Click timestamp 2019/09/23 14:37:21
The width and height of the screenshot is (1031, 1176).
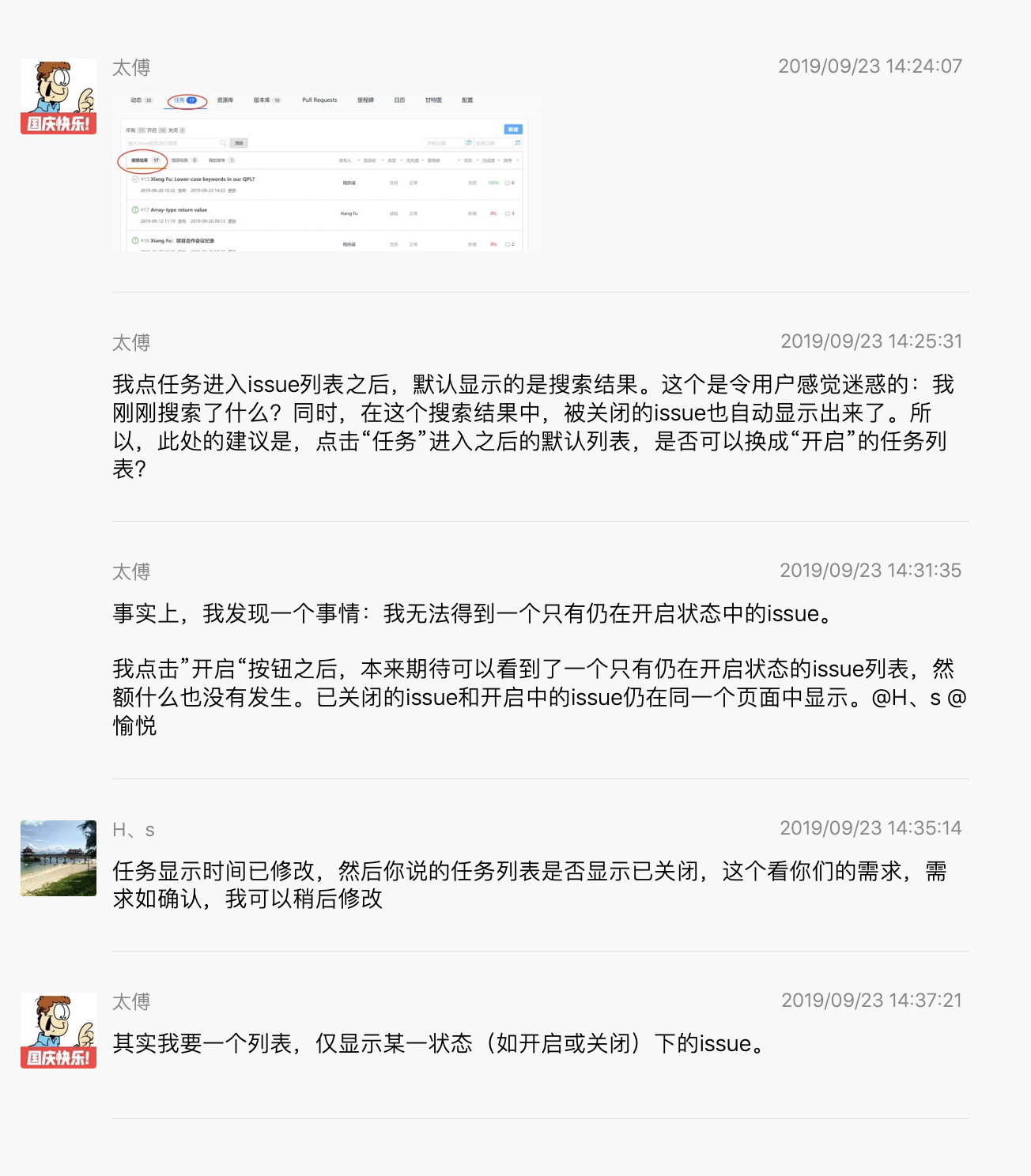tap(871, 1001)
